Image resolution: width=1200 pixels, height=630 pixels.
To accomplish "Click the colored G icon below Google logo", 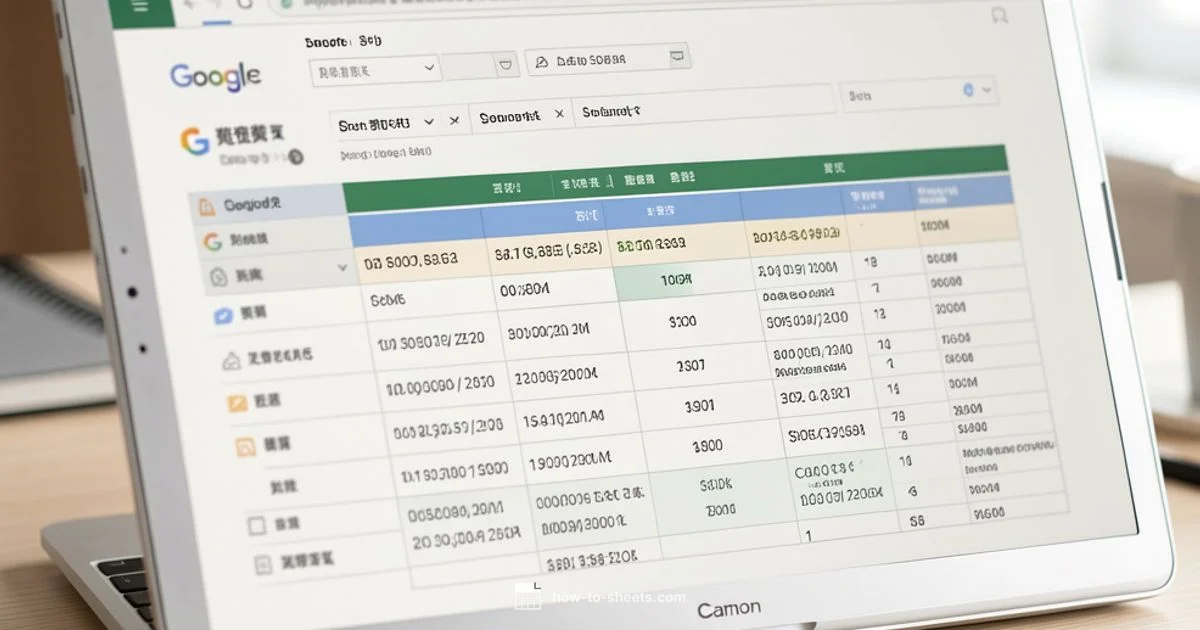I will click(x=194, y=141).
